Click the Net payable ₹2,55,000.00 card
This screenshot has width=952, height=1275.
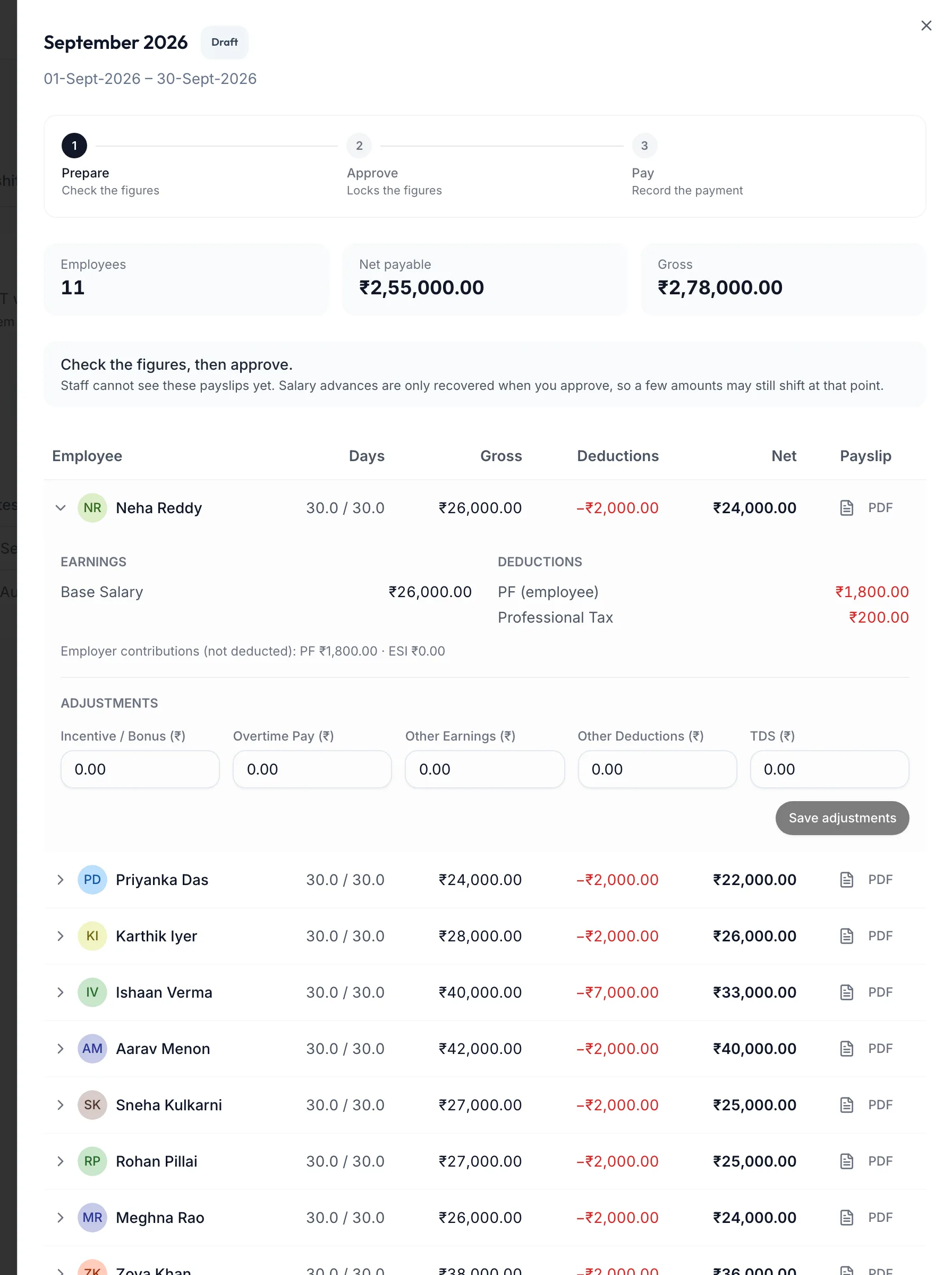click(484, 279)
